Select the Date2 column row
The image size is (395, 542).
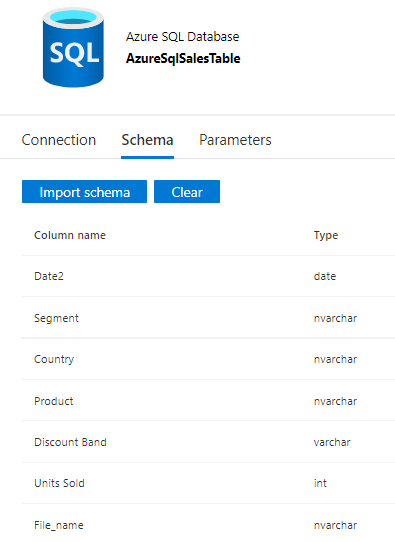tap(208, 276)
